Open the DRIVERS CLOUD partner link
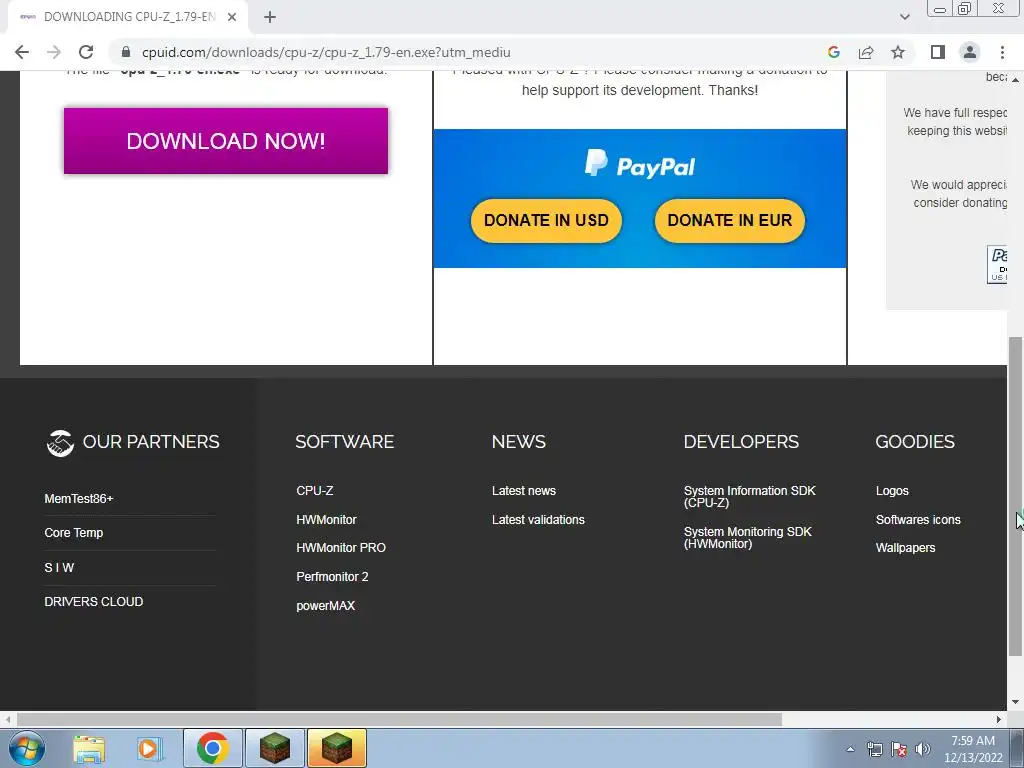The height and width of the screenshot is (768, 1024). pos(93,602)
